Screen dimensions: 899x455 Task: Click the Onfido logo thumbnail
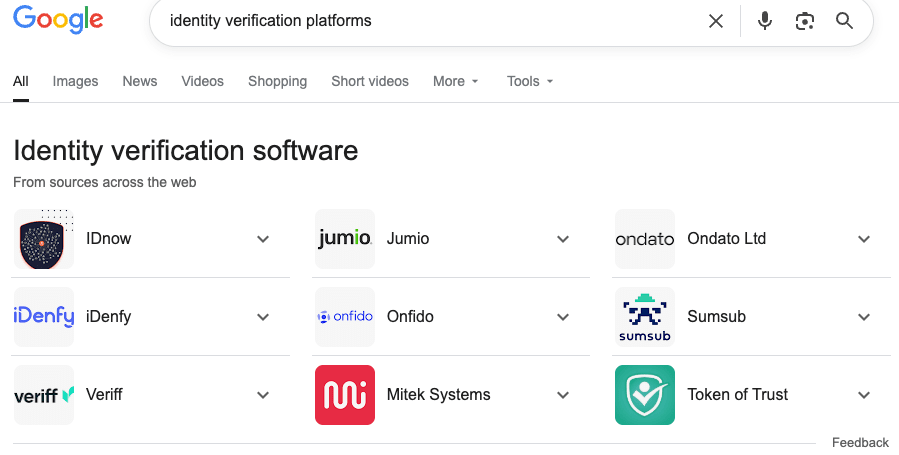point(345,317)
